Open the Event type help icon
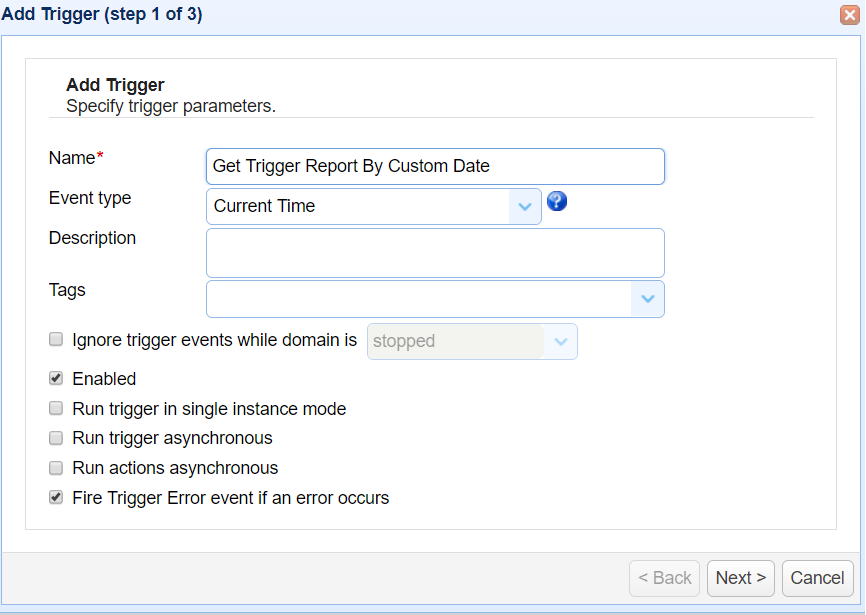Image resolution: width=866 pixels, height=615 pixels. click(x=557, y=201)
